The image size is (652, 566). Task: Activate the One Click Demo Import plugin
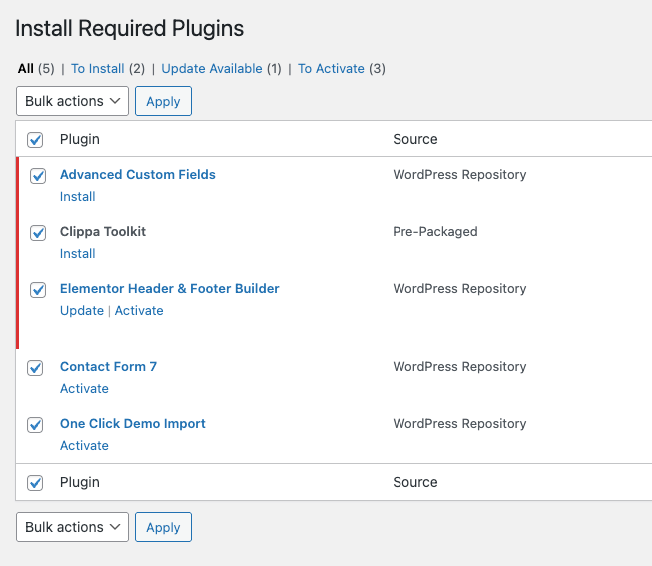(x=84, y=445)
